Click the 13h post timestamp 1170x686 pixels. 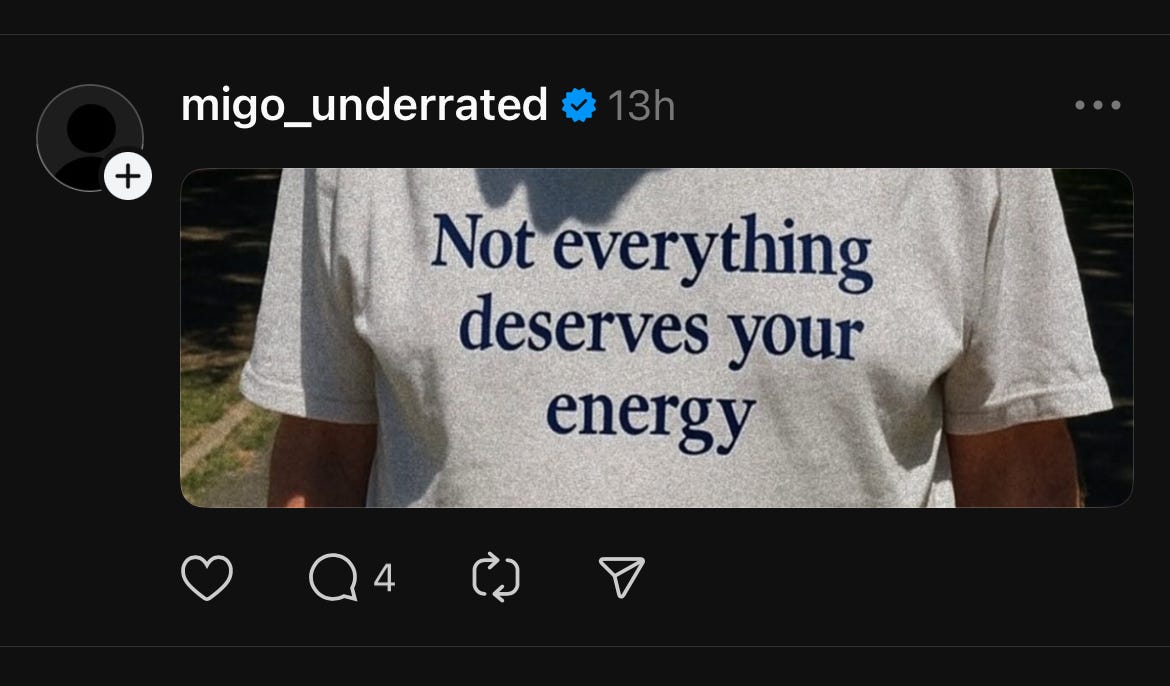642,106
